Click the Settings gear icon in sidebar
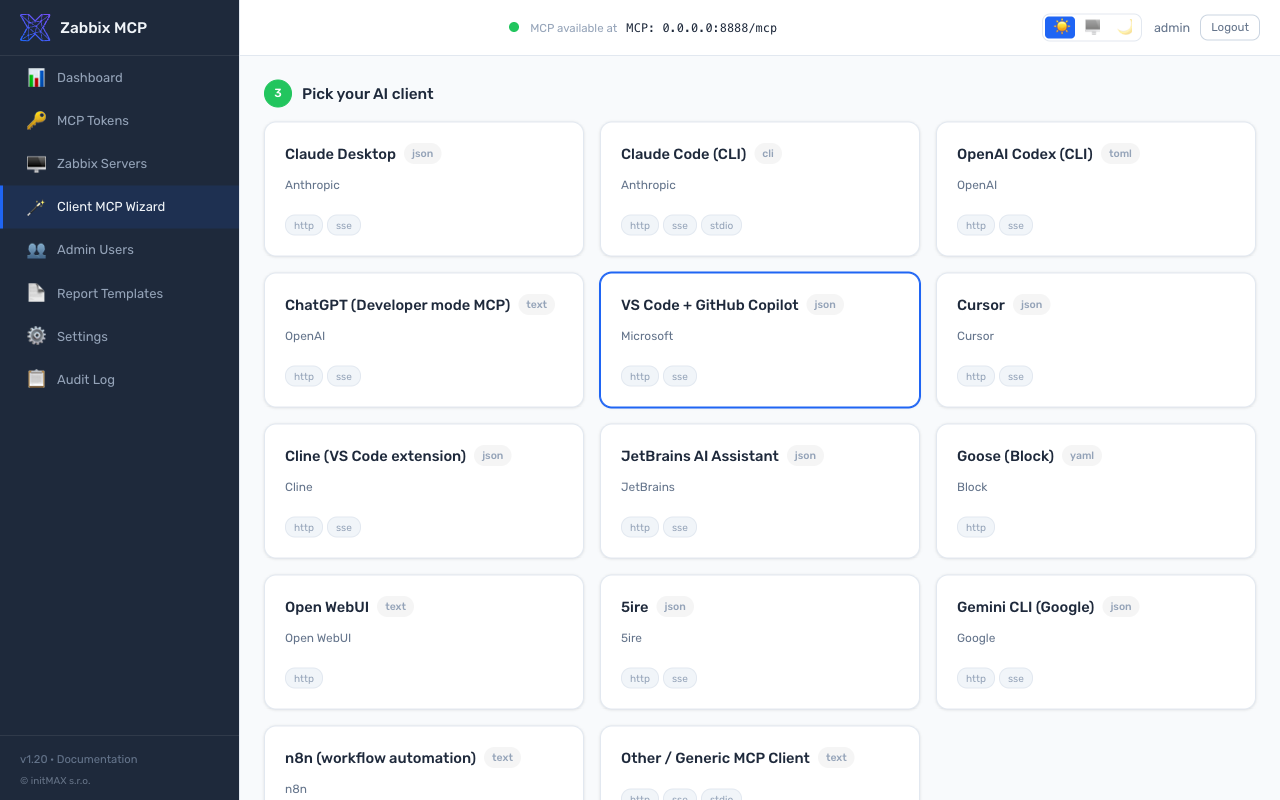This screenshot has height=800, width=1280. [x=36, y=336]
